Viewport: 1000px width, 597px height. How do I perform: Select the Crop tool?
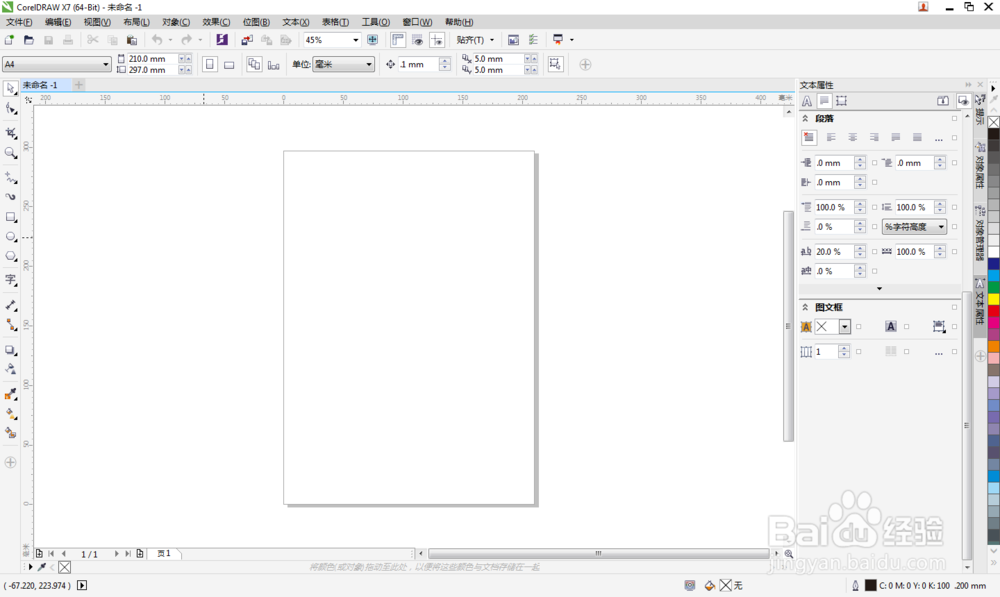[11, 133]
